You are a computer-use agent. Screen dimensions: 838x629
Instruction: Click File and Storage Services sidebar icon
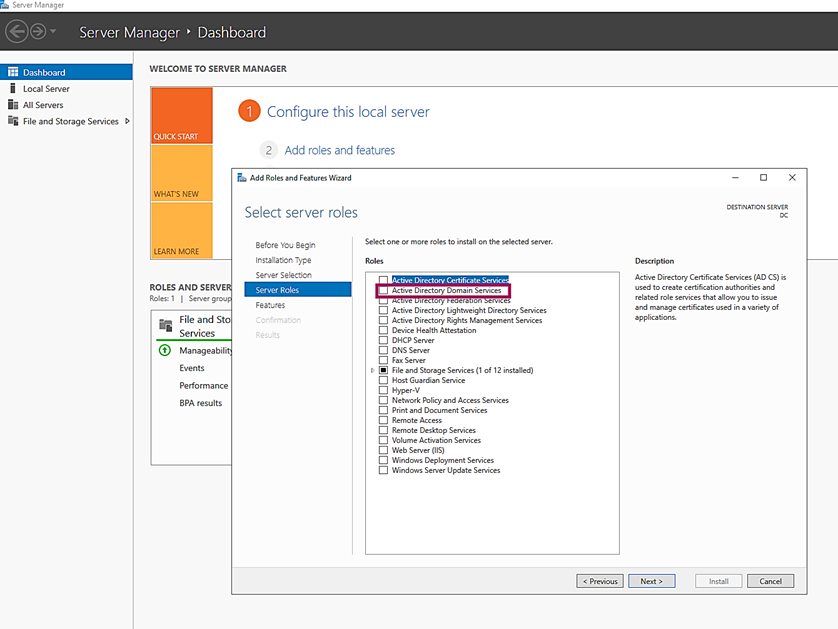point(13,121)
